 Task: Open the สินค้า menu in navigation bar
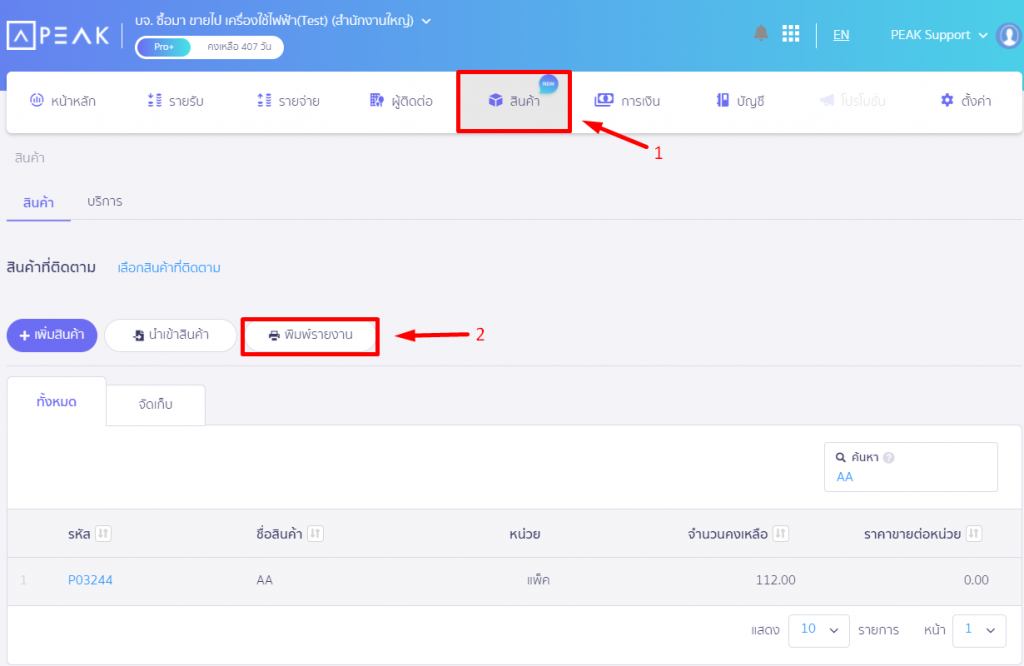click(x=514, y=101)
